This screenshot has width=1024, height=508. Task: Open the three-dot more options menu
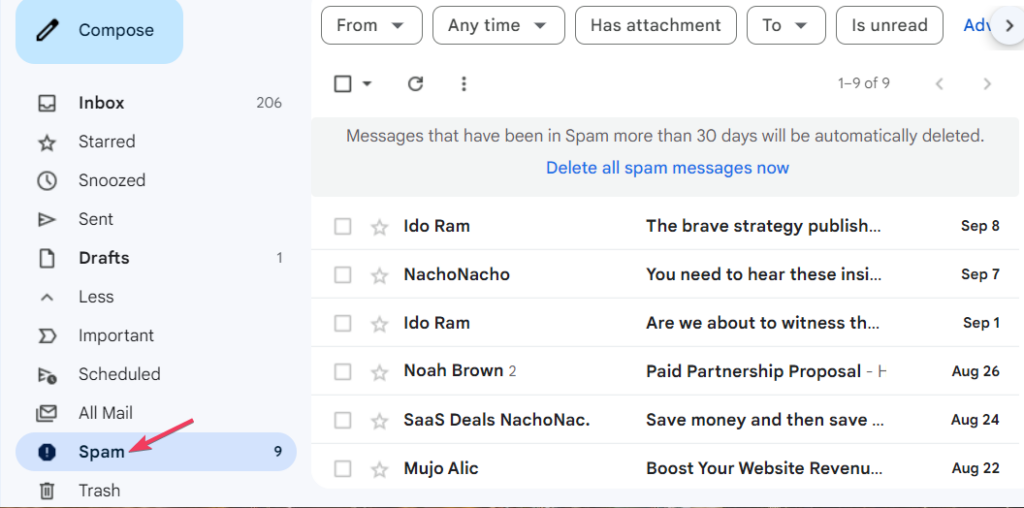point(464,84)
